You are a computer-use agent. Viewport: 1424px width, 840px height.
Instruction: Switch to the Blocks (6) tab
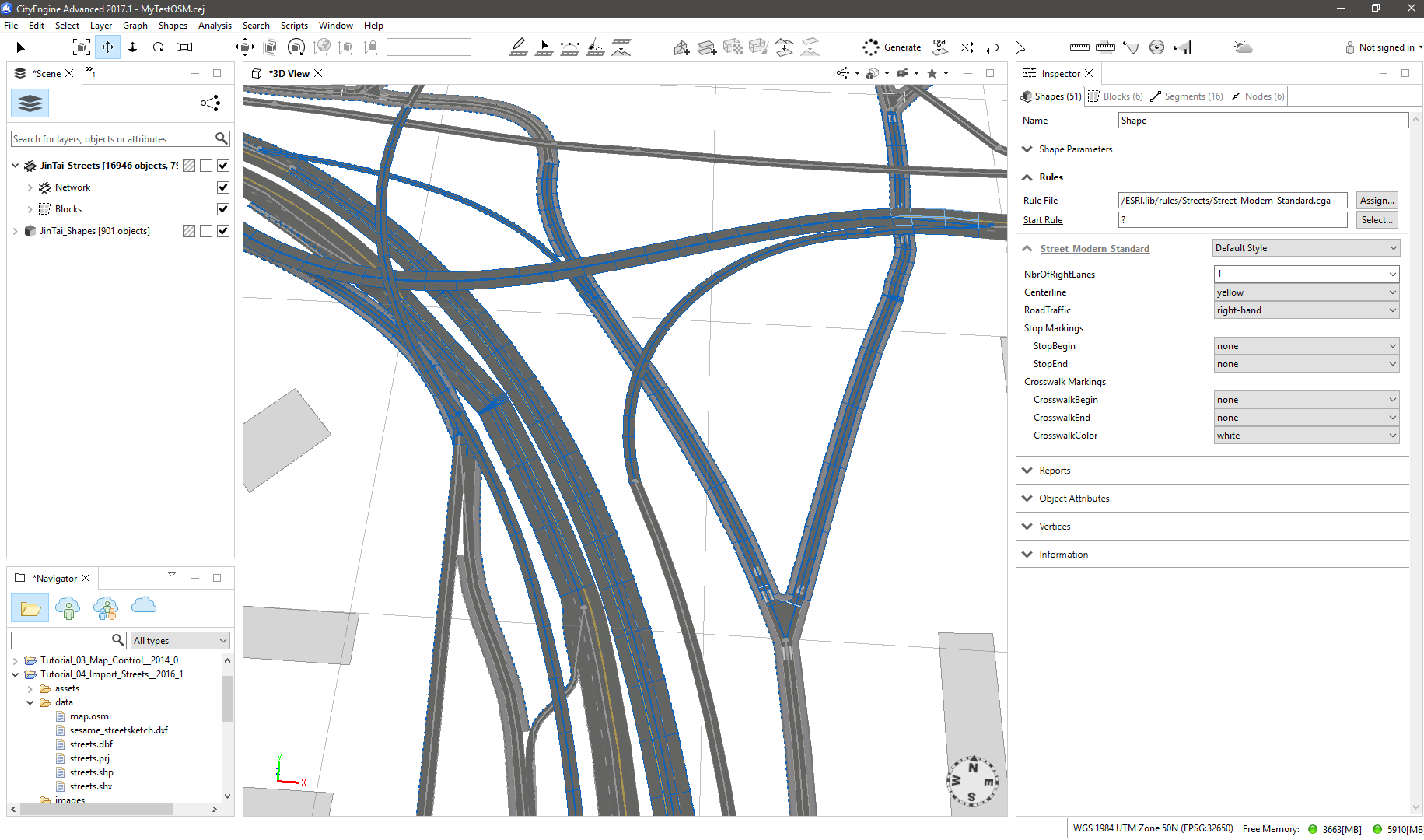click(x=1115, y=96)
